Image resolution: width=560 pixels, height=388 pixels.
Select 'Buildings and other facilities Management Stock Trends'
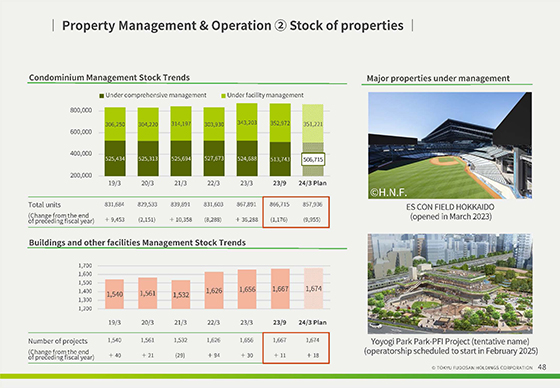click(x=137, y=243)
